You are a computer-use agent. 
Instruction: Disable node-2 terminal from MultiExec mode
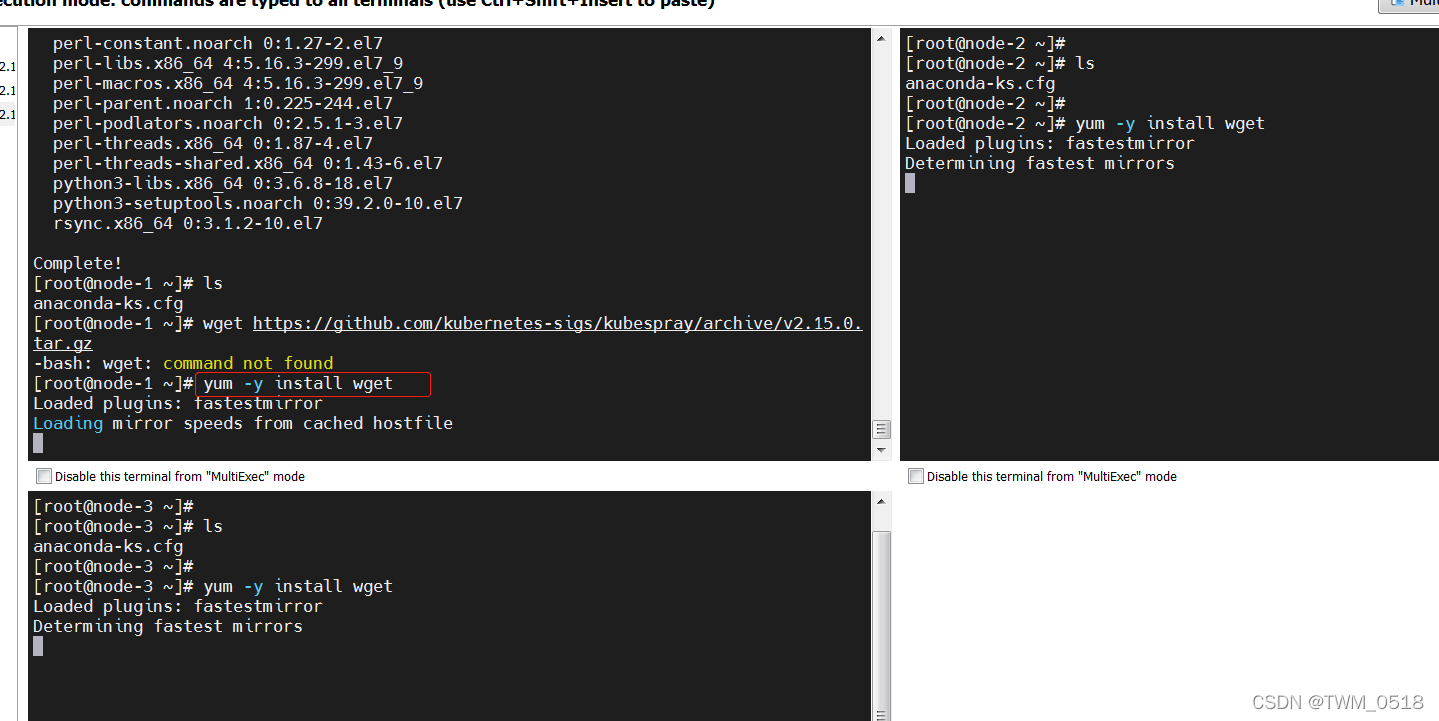915,477
